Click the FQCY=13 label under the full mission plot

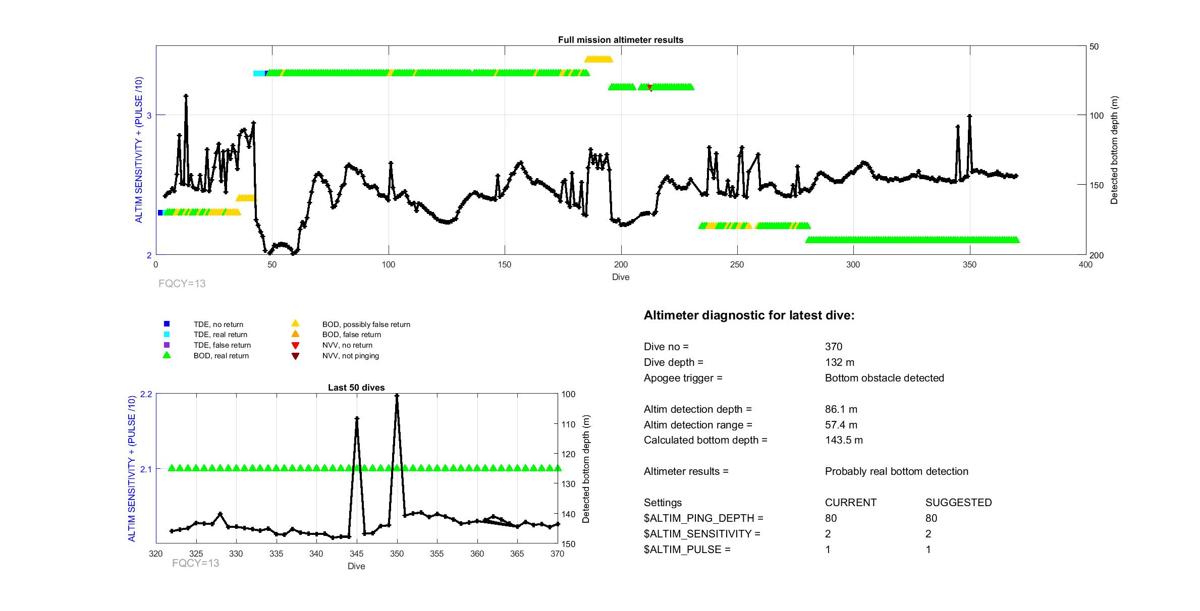(182, 284)
